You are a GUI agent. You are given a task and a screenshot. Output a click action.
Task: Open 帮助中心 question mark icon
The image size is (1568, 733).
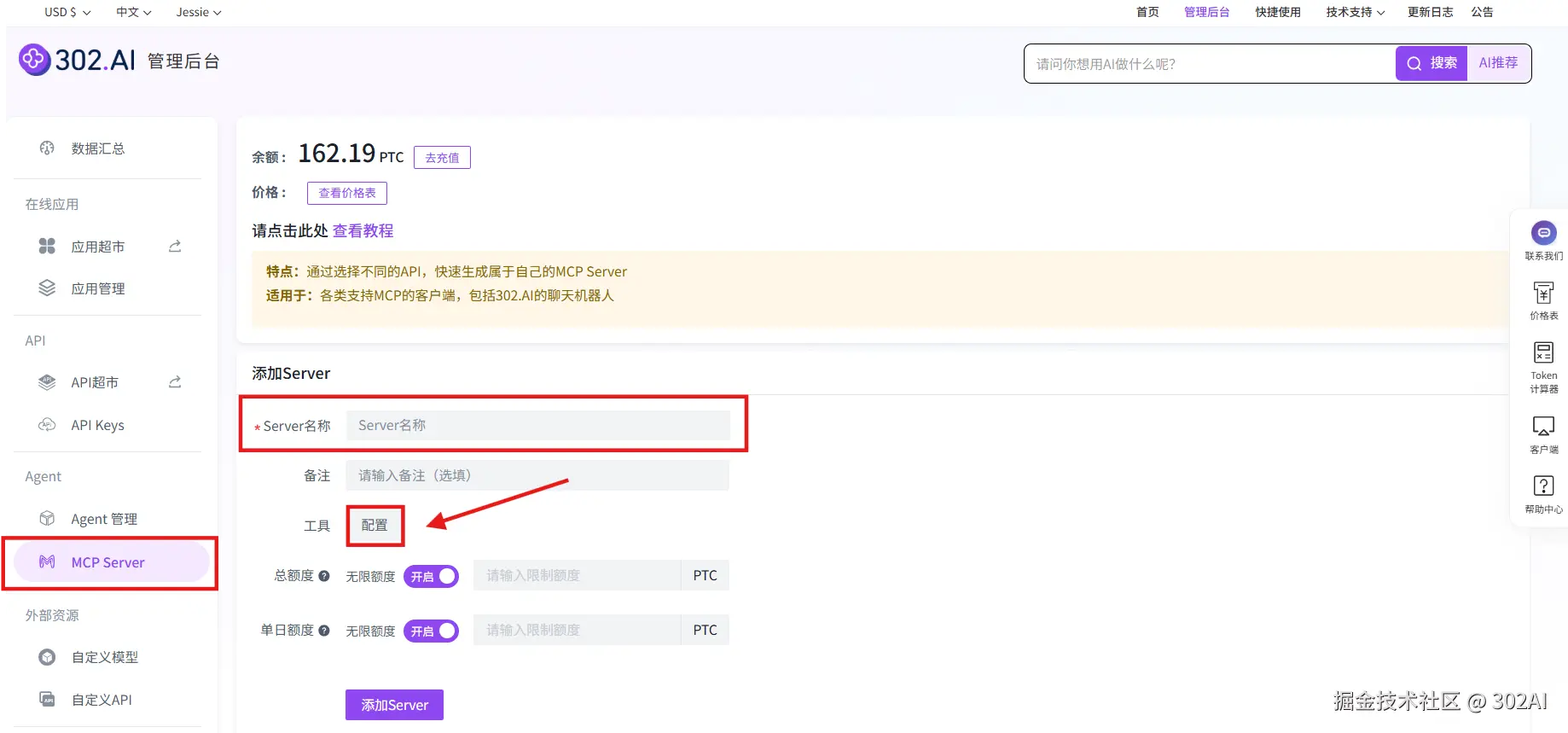[1544, 486]
